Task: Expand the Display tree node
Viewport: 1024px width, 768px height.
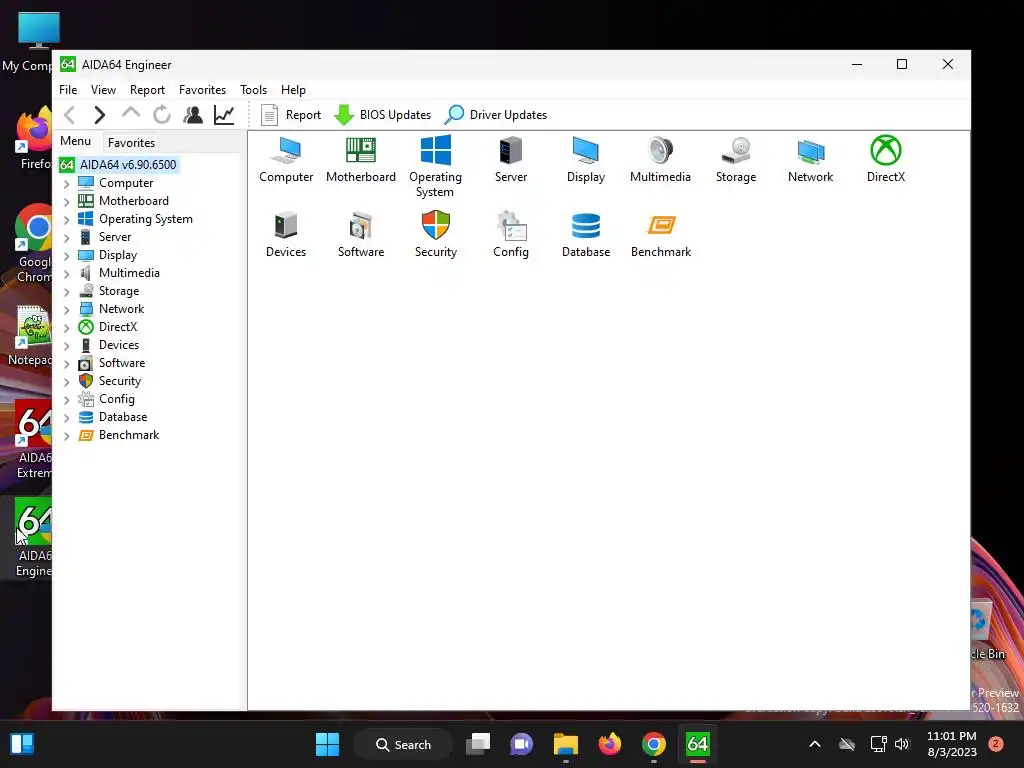Action: pos(67,256)
